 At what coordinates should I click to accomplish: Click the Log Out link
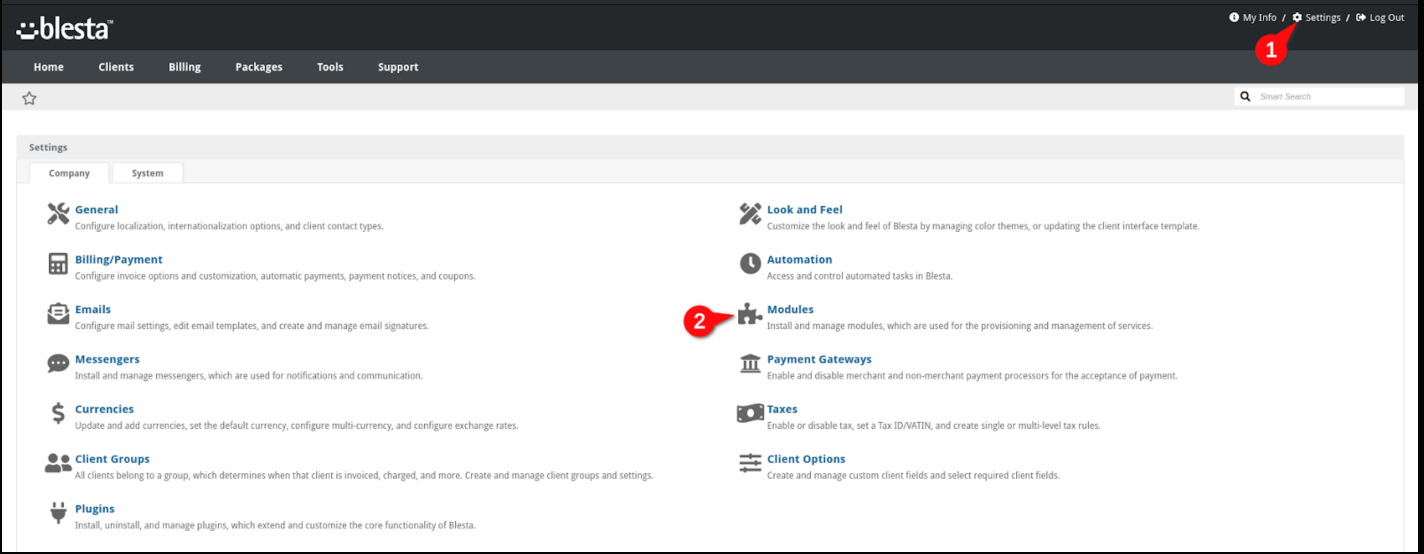tap(1380, 18)
